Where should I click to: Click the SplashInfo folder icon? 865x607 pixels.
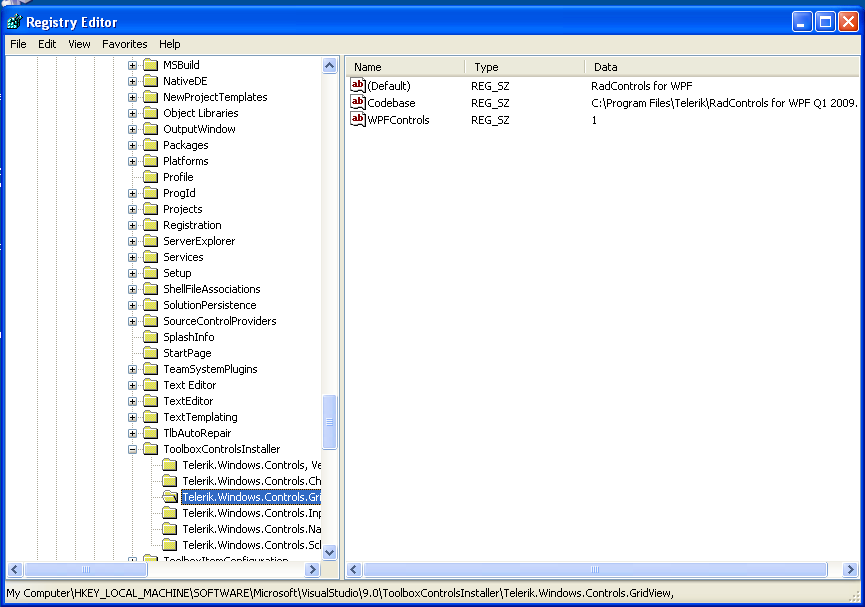[x=151, y=337]
